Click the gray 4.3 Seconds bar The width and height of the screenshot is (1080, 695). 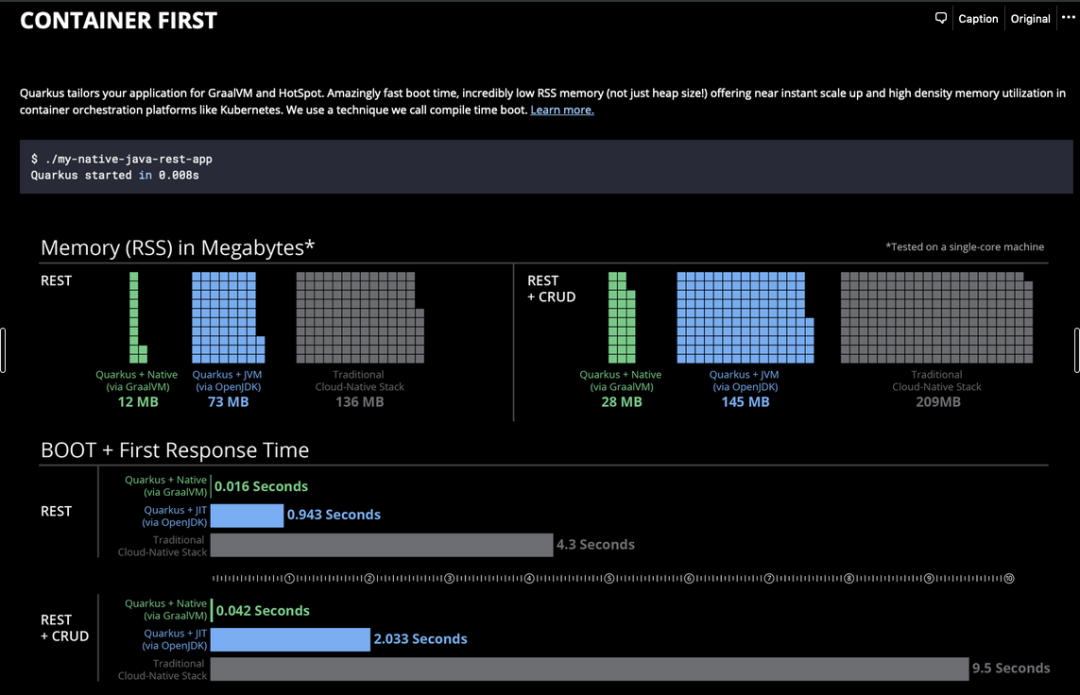[x=381, y=545]
